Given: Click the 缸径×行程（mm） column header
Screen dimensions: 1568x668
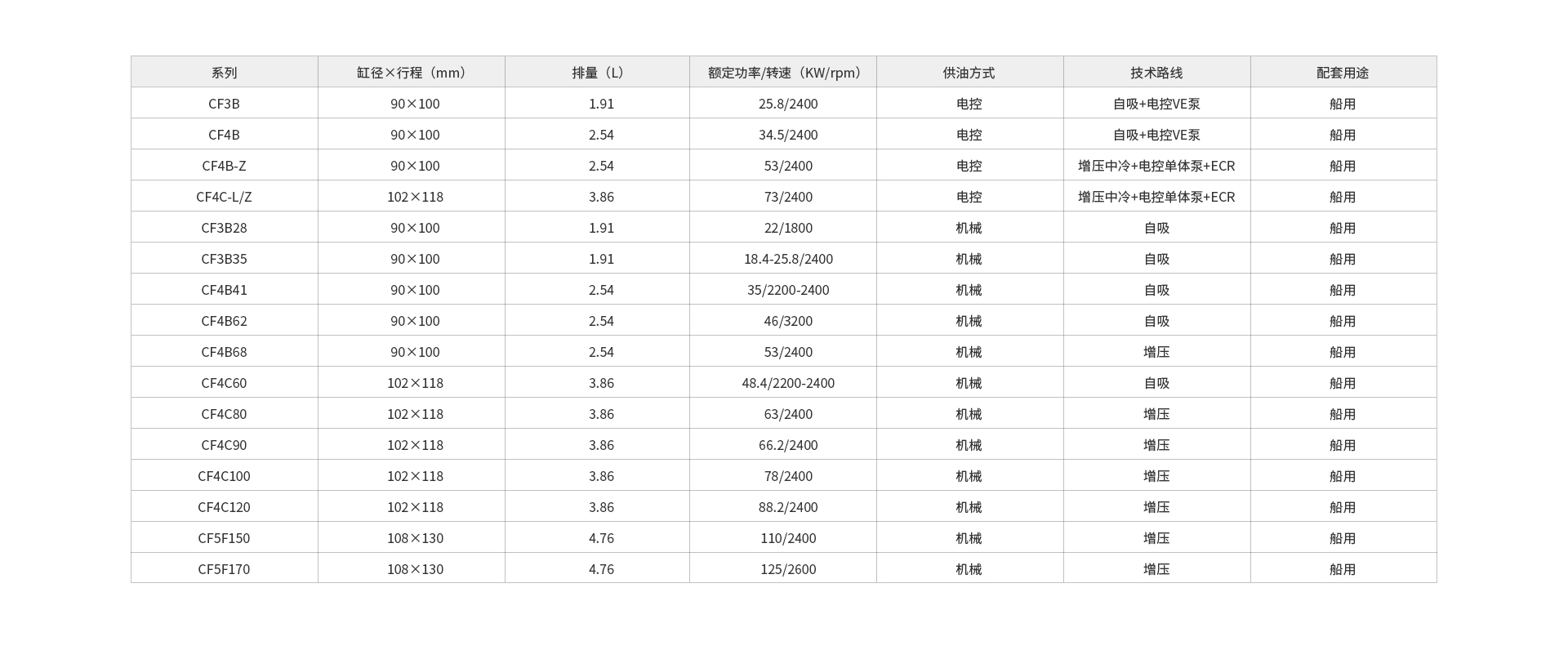Looking at the screenshot, I should (412, 73).
